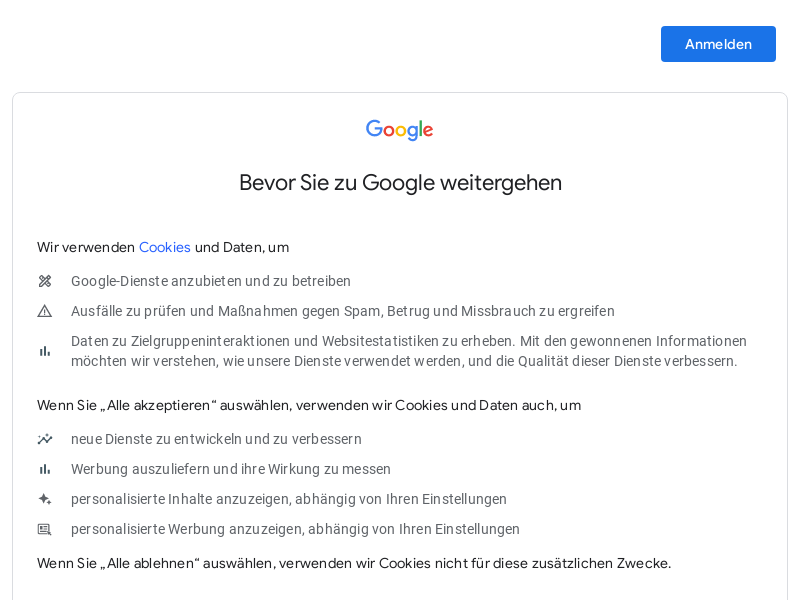This screenshot has width=800, height=600.
Task: Select the text Google-Dienste anzubieten und zu betreiben
Action: [211, 281]
